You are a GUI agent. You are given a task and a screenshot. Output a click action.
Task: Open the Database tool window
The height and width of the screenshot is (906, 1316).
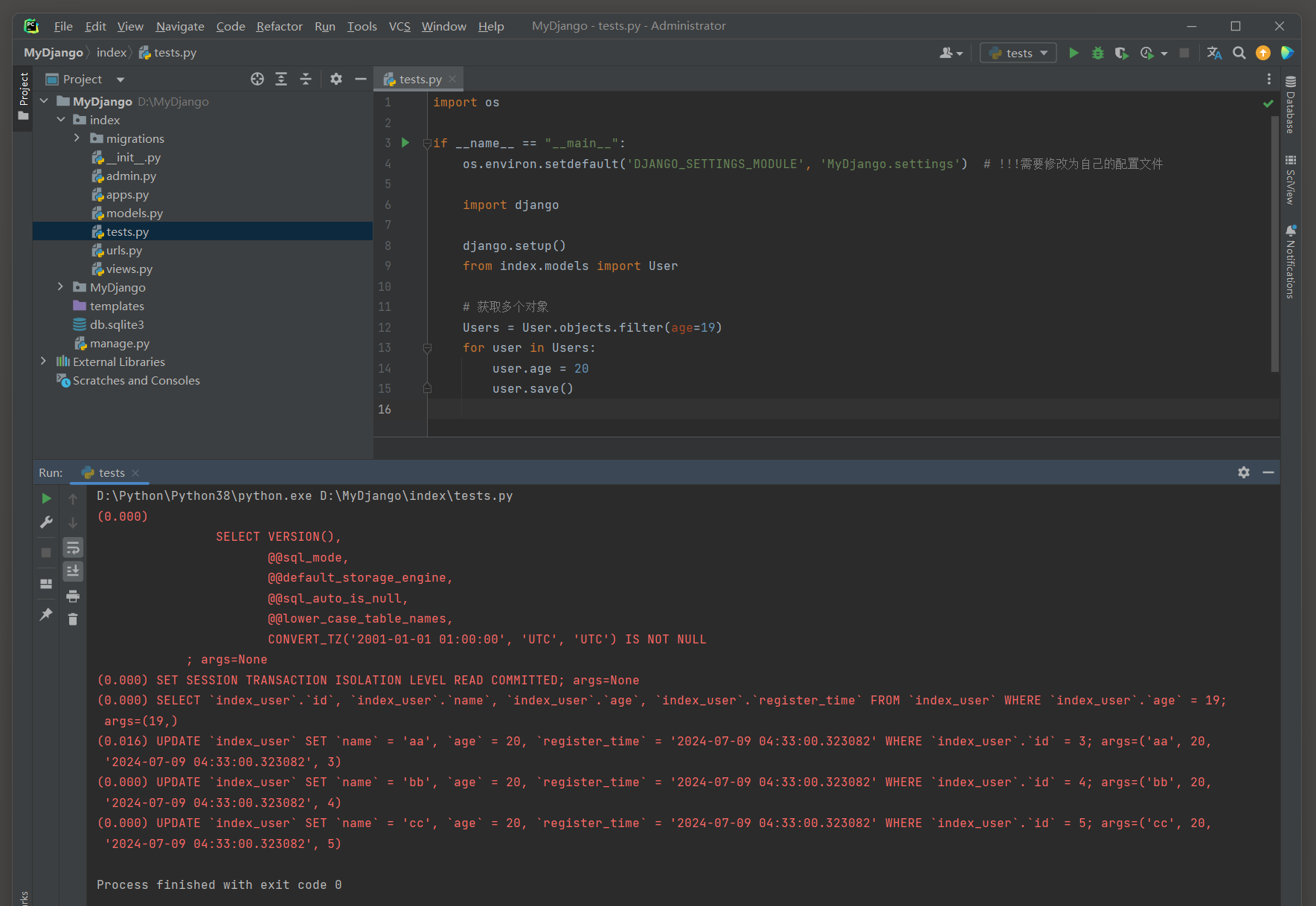(1291, 105)
